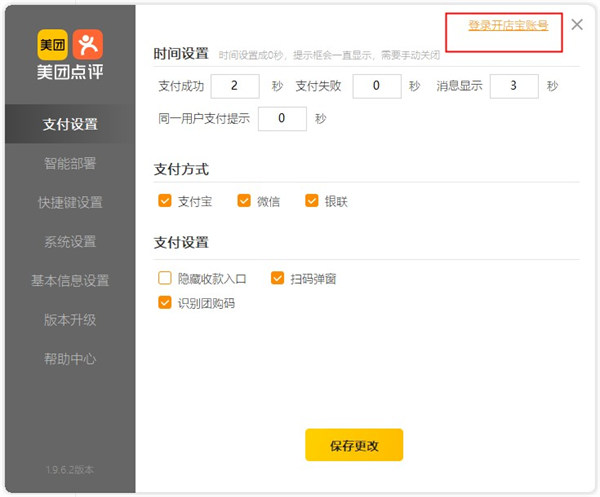Open 快捷键设置 in the sidebar
The width and height of the screenshot is (600, 497).
click(x=70, y=203)
